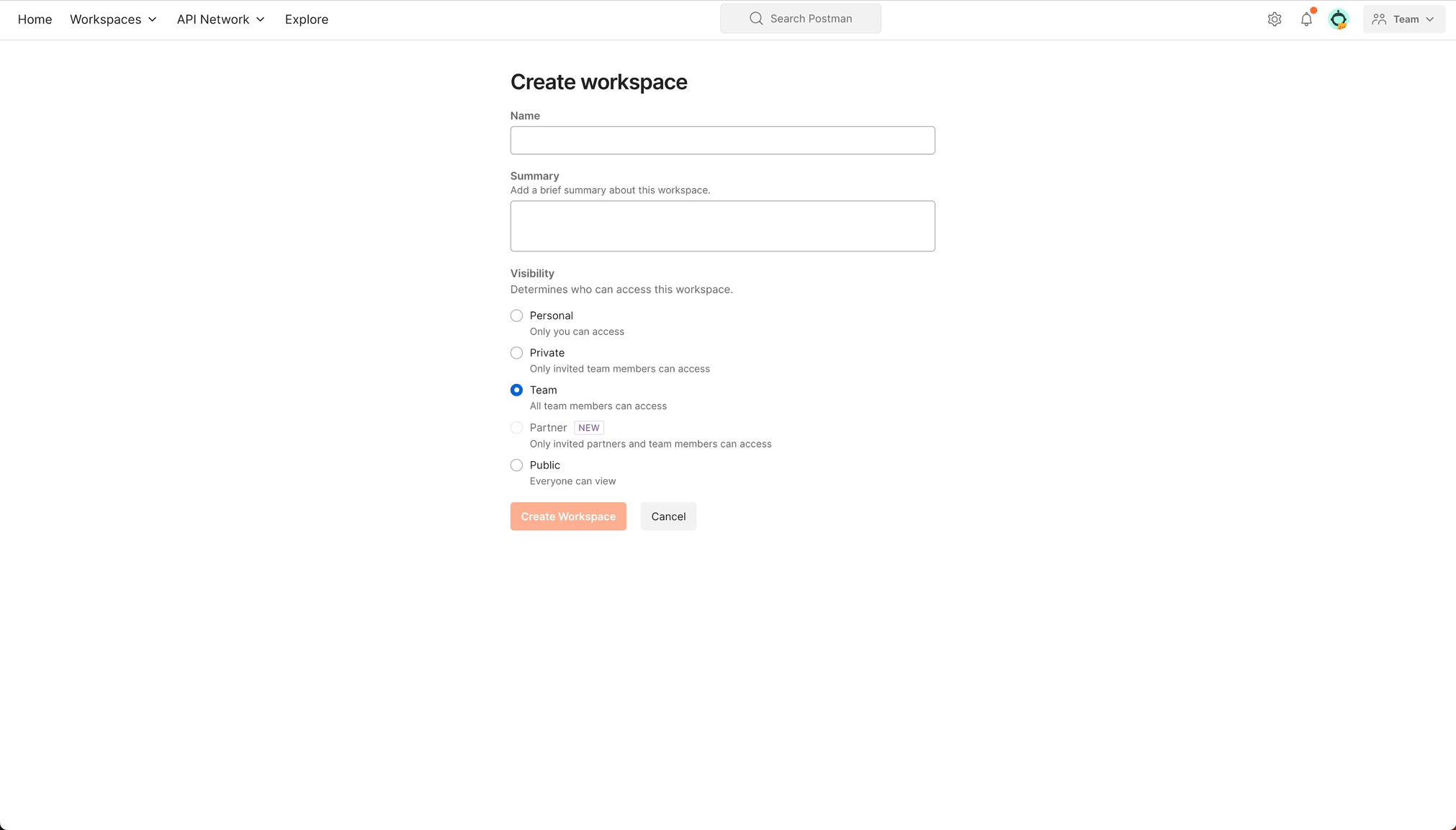Cancel workspace creation
The image size is (1456, 830).
pyautogui.click(x=668, y=516)
